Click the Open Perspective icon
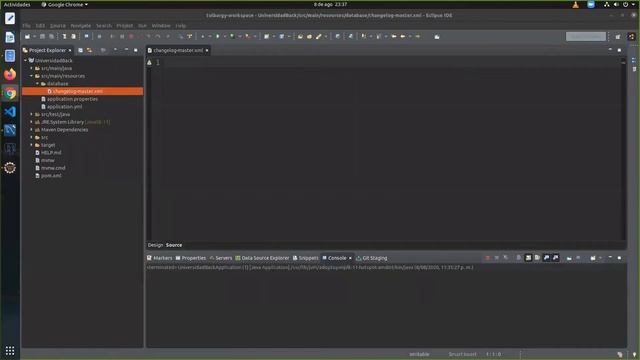 click(x=618, y=37)
